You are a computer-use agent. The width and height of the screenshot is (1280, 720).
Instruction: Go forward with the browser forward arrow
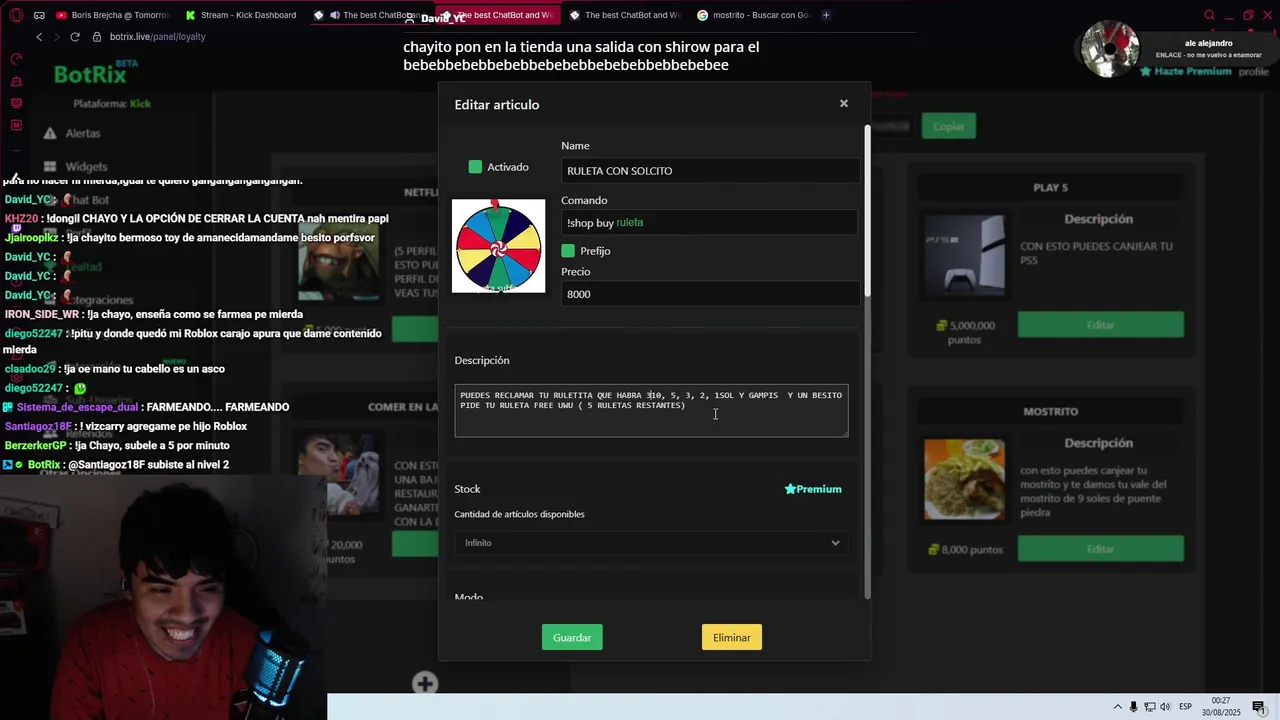[56, 37]
